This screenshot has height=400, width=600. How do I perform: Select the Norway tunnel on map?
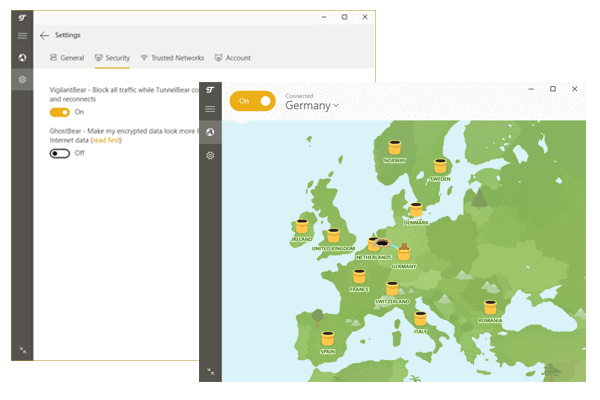[x=395, y=147]
